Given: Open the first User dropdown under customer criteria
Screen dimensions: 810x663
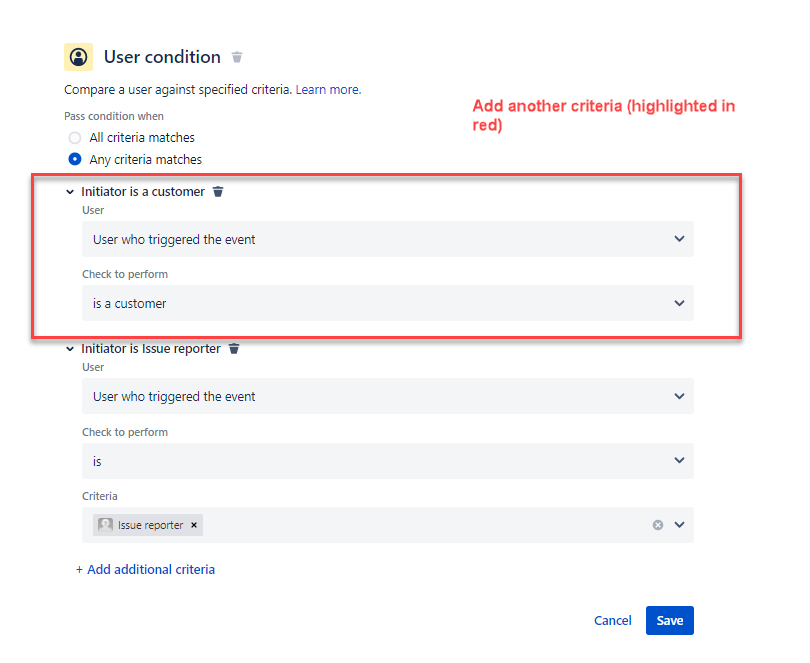Looking at the screenshot, I should point(387,240).
